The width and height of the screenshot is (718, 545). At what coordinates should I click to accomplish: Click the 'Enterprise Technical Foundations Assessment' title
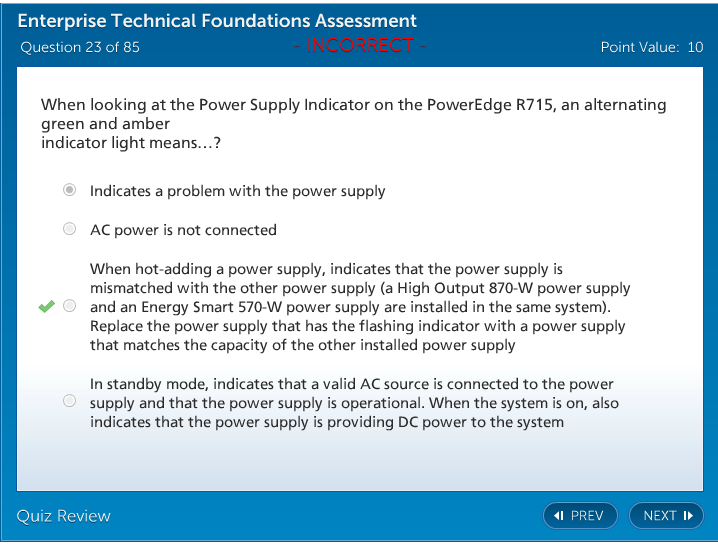pos(217,21)
